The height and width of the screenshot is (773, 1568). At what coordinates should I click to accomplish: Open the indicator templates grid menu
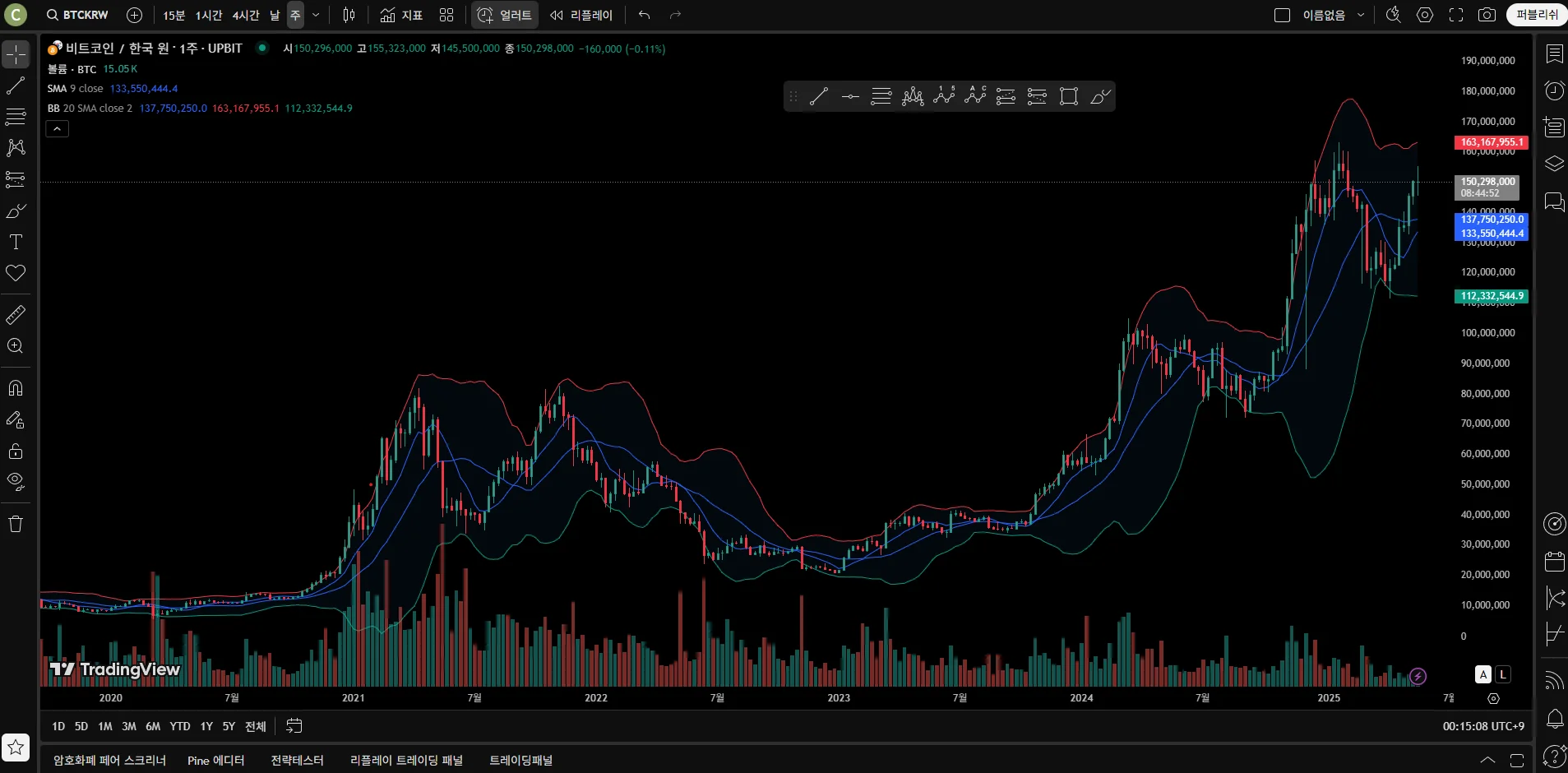pos(446,15)
